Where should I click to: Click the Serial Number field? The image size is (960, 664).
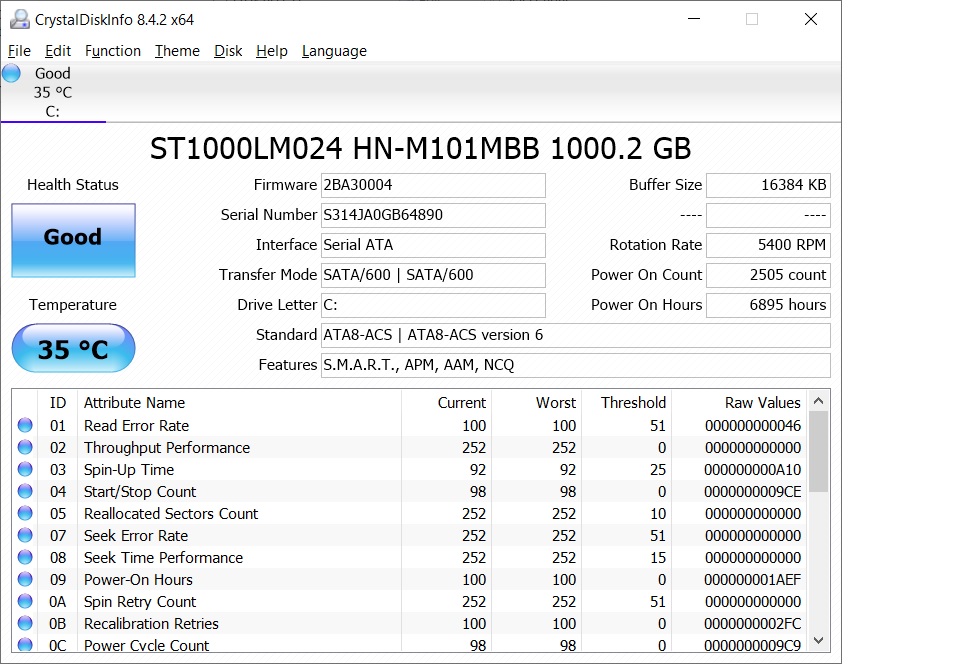pyautogui.click(x=433, y=215)
